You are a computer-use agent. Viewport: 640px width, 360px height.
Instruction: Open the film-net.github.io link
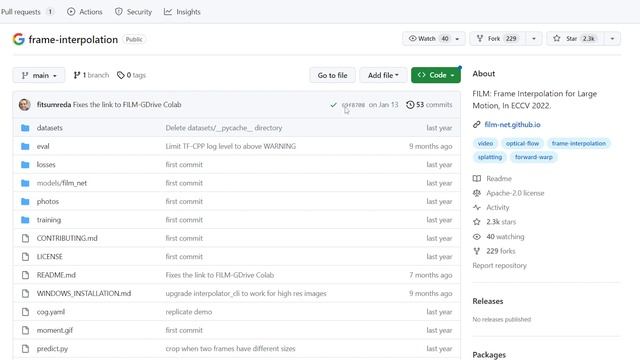click(x=512, y=124)
